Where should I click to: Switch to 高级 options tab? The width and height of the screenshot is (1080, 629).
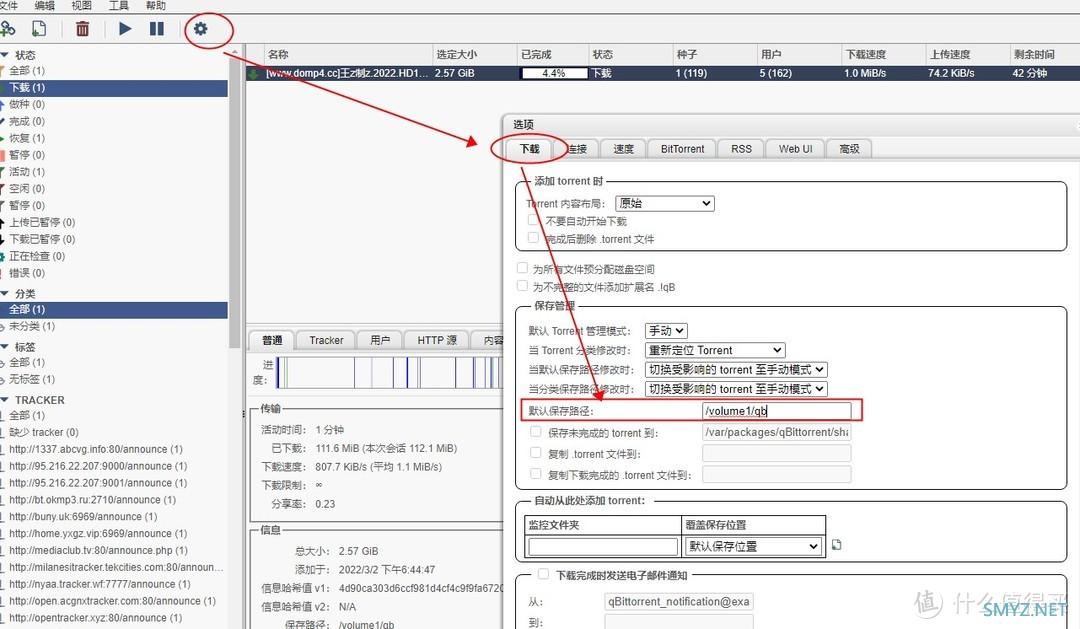click(849, 148)
